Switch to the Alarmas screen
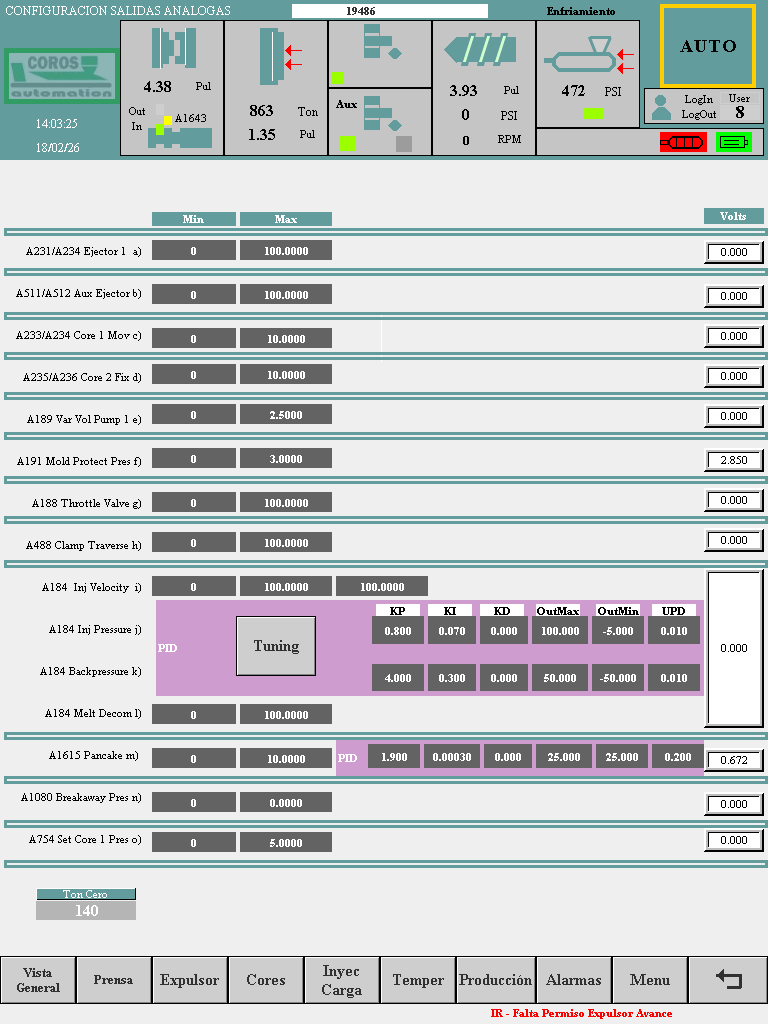 coord(574,980)
